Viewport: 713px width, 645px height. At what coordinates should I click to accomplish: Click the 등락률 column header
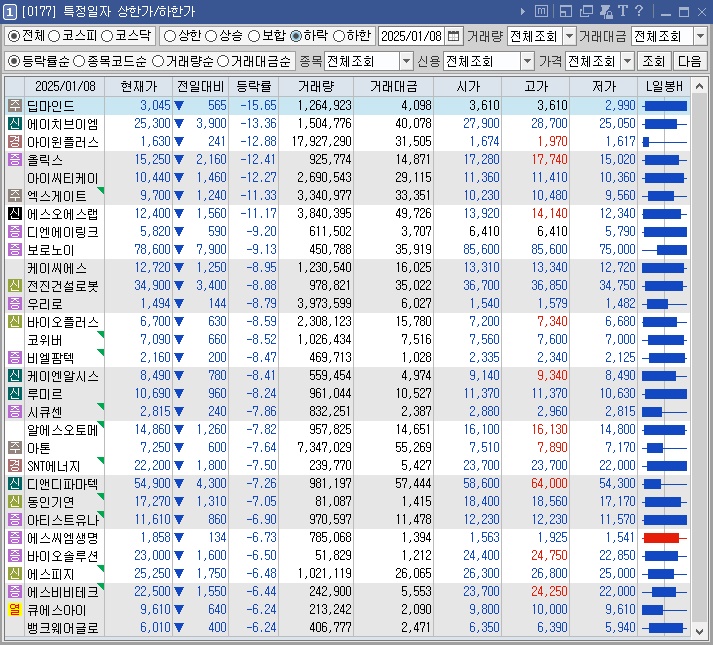254,86
